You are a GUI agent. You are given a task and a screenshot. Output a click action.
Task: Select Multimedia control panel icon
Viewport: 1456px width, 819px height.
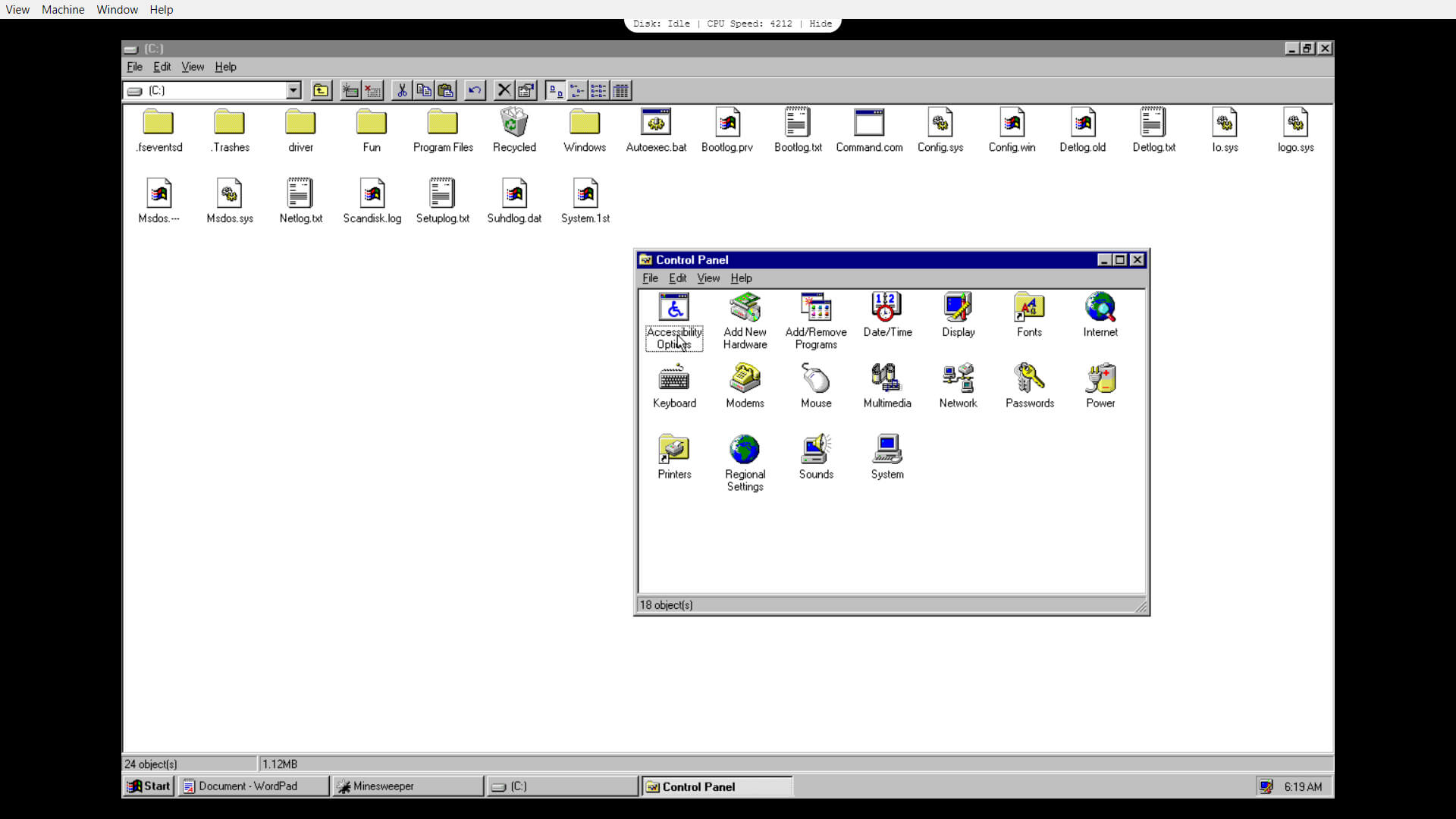[x=887, y=387]
